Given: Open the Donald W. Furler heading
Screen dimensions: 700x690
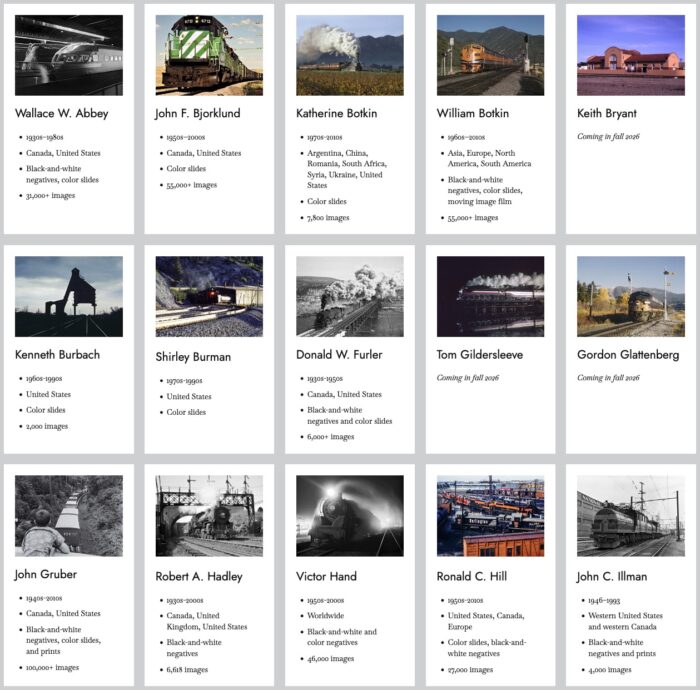Looking at the screenshot, I should click(x=339, y=354).
